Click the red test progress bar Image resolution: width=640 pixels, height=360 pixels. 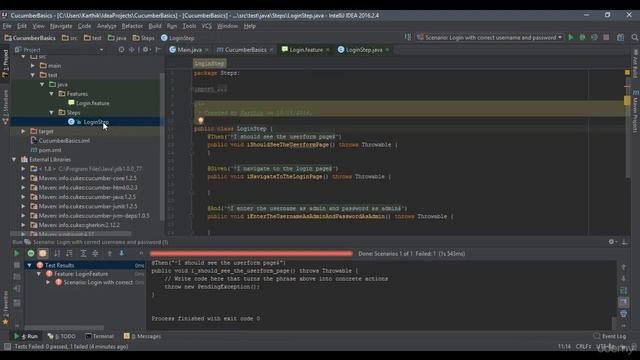[x=251, y=253]
